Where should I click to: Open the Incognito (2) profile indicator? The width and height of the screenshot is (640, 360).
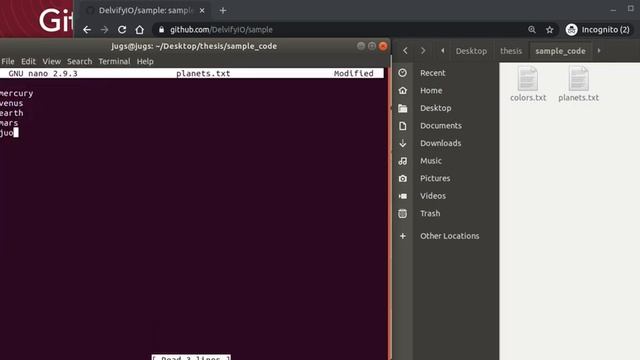(598, 30)
